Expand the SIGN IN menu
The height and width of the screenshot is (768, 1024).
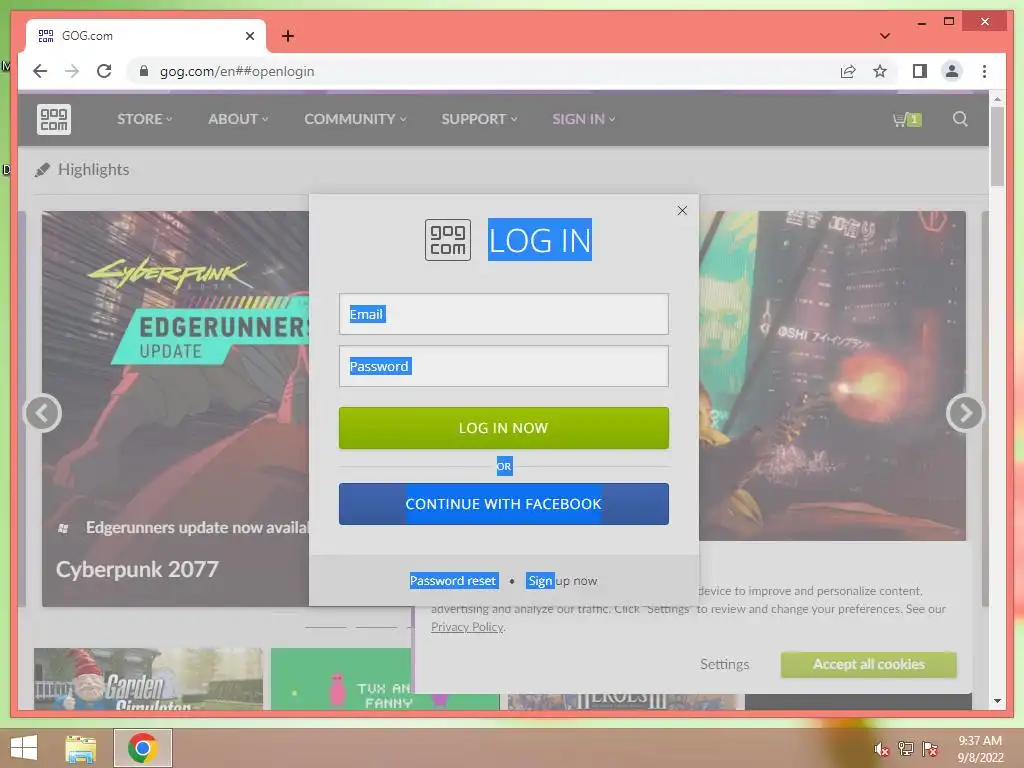[x=583, y=119]
